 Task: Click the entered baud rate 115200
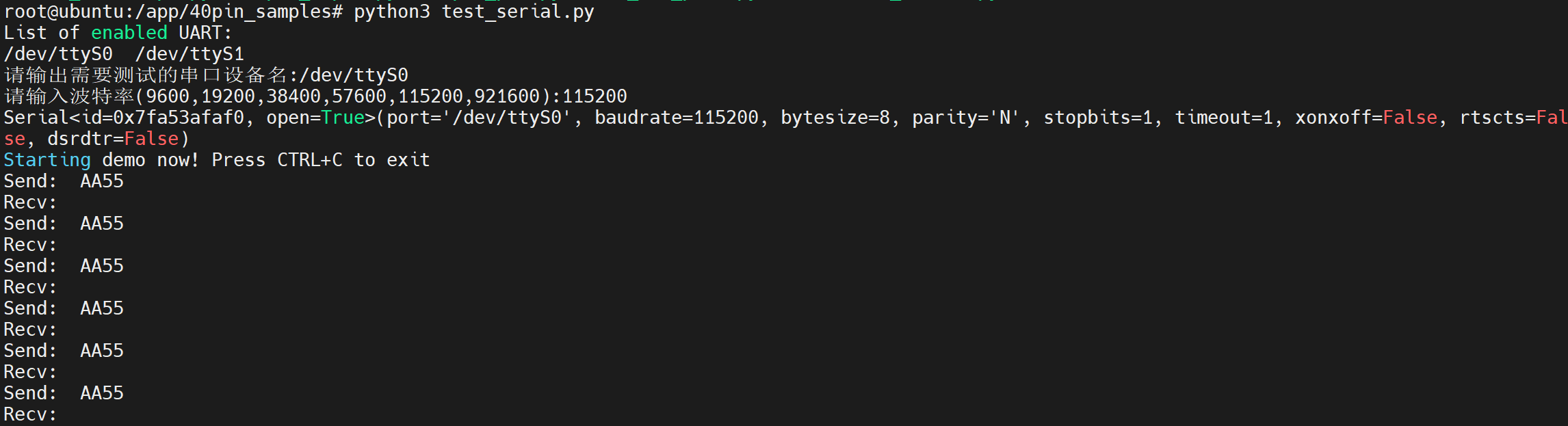pyautogui.click(x=594, y=96)
